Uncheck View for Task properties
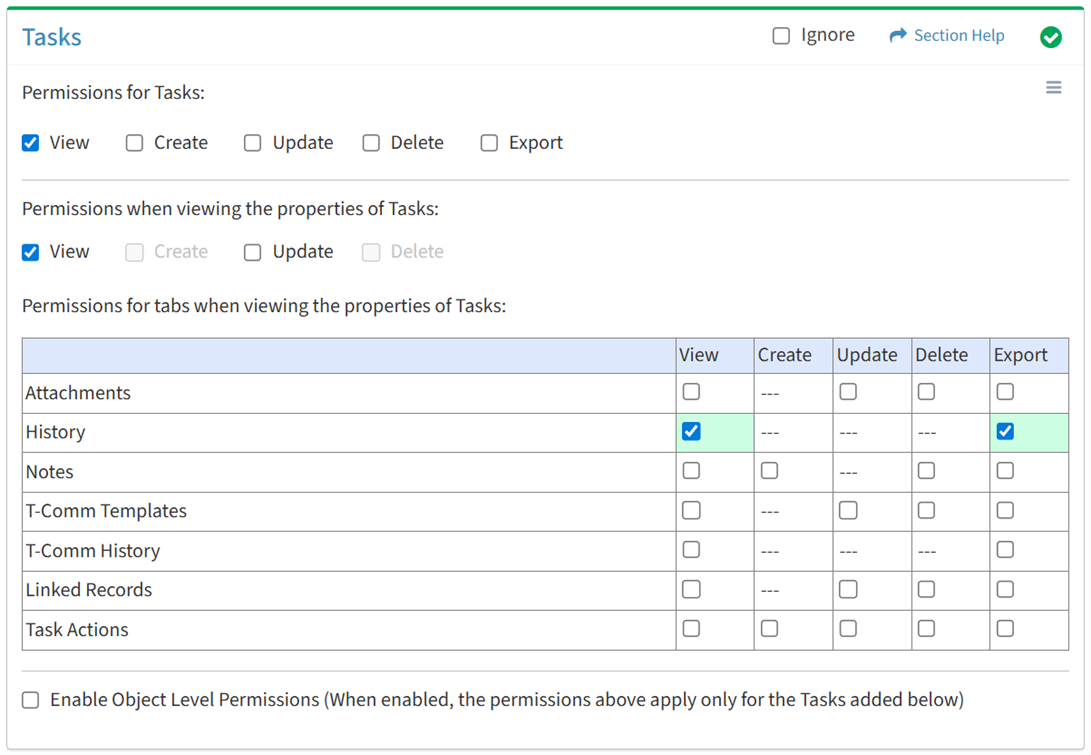Image resolution: width=1091 pixels, height=755 pixels. 31,252
